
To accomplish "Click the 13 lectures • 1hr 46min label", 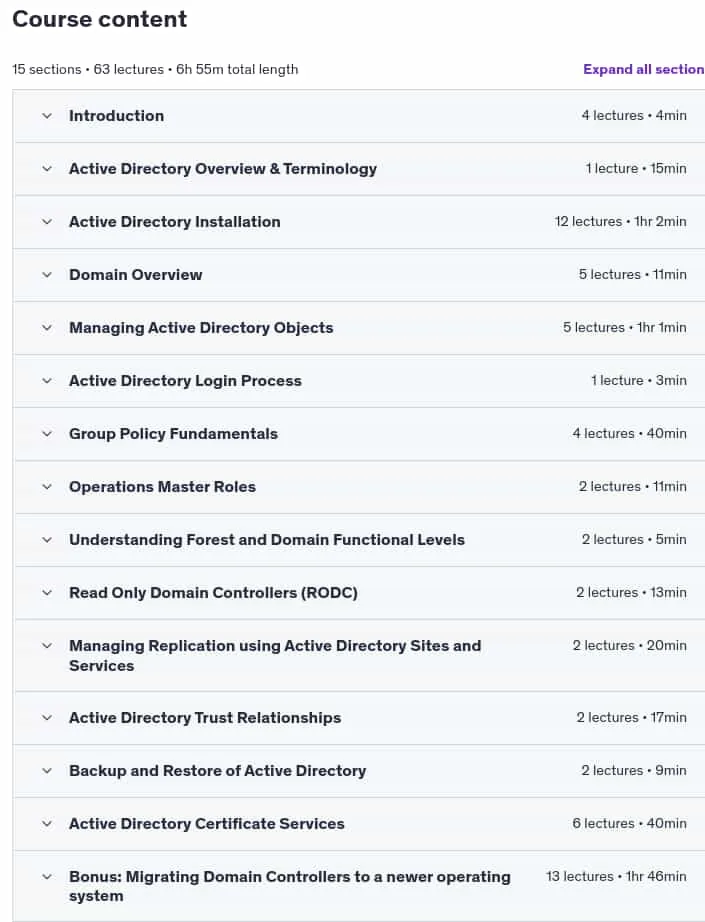I will 616,876.
